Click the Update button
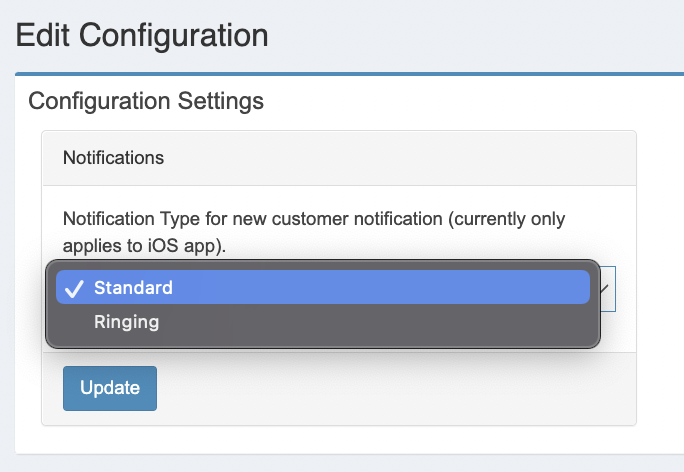684x472 pixels. click(110, 388)
